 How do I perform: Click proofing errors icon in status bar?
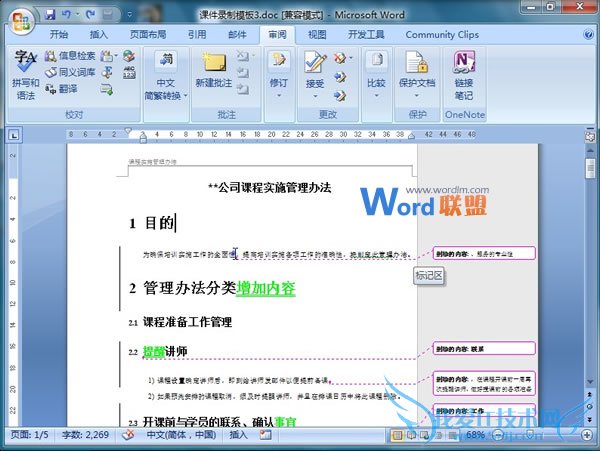coord(128,435)
